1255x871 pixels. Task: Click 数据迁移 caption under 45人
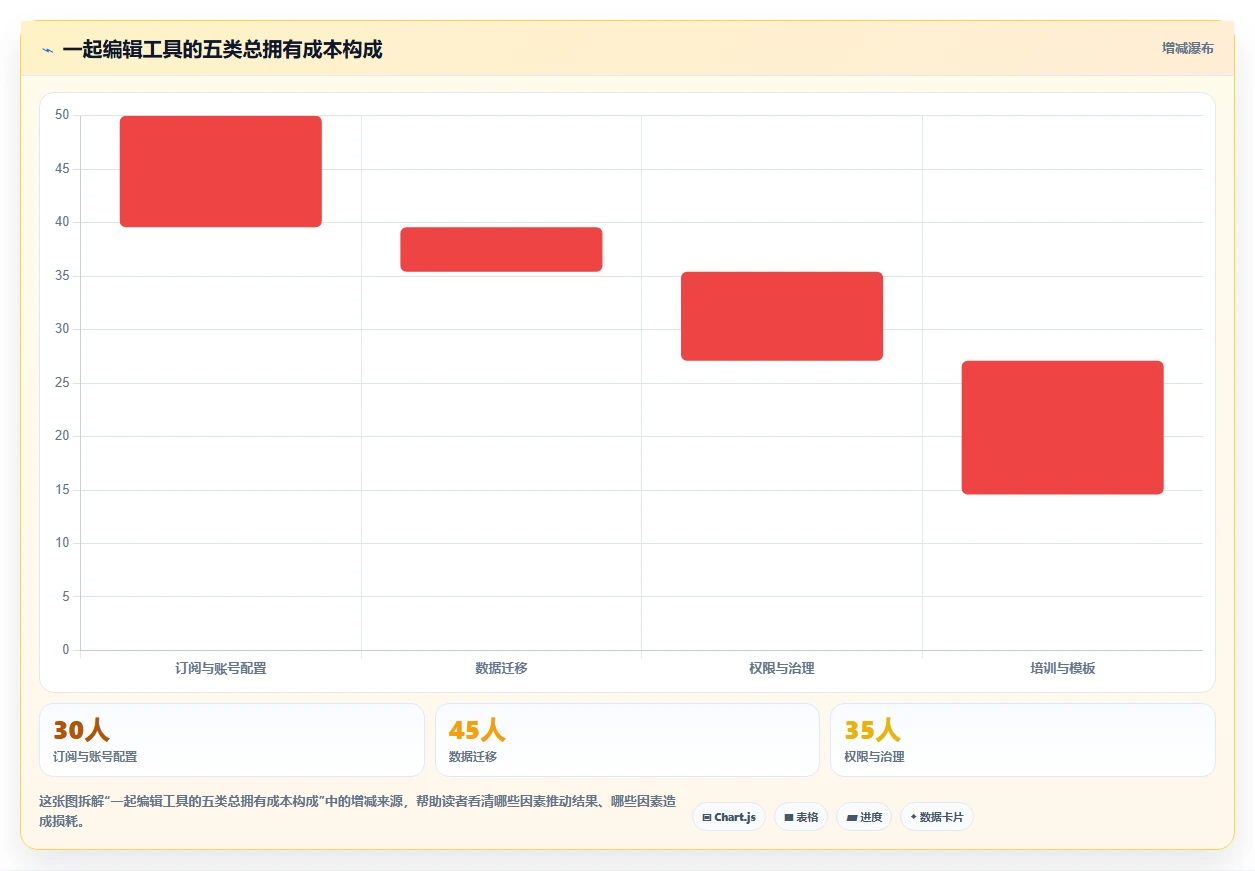473,757
